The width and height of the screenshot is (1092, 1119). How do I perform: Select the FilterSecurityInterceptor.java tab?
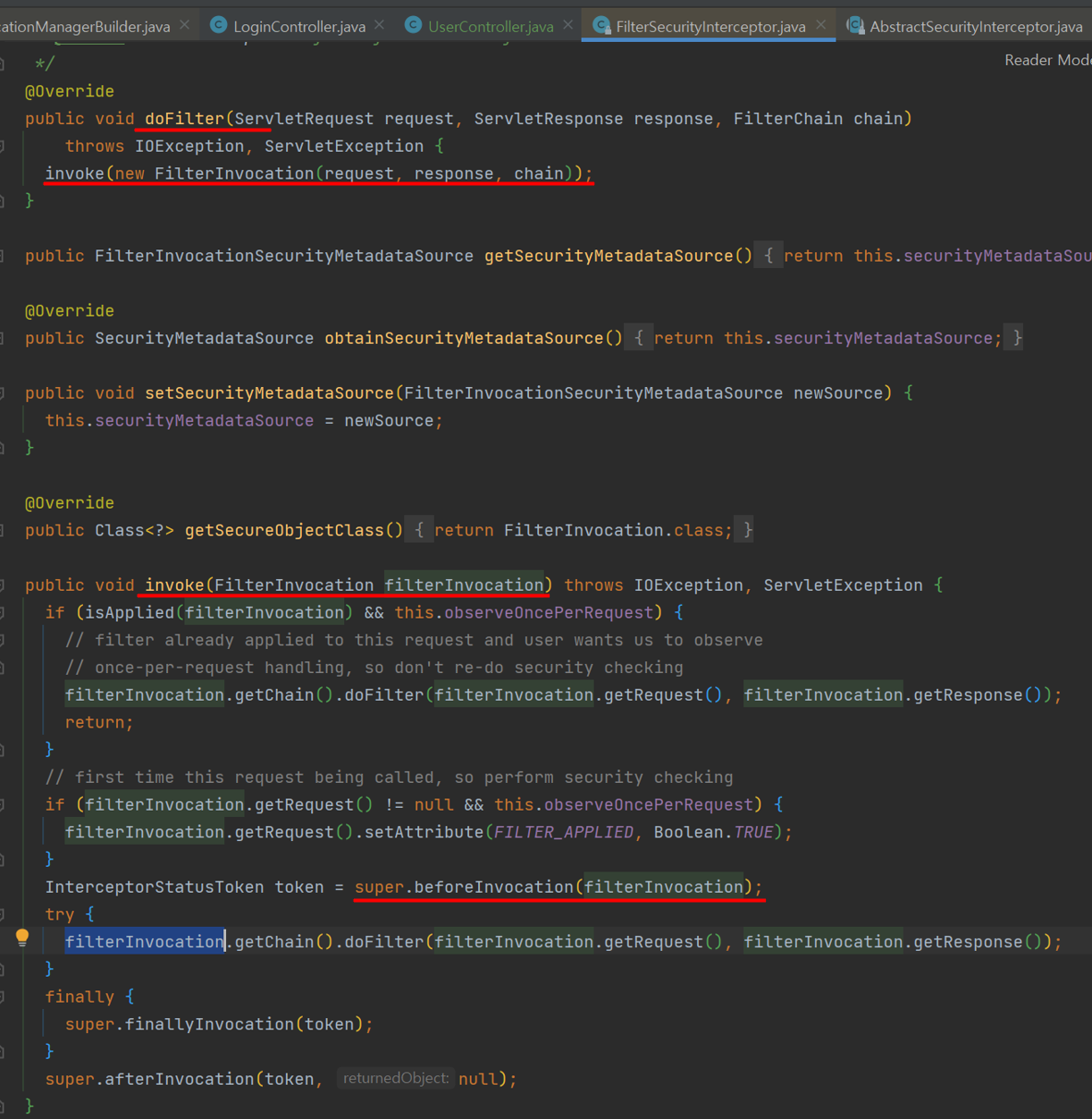click(x=710, y=27)
